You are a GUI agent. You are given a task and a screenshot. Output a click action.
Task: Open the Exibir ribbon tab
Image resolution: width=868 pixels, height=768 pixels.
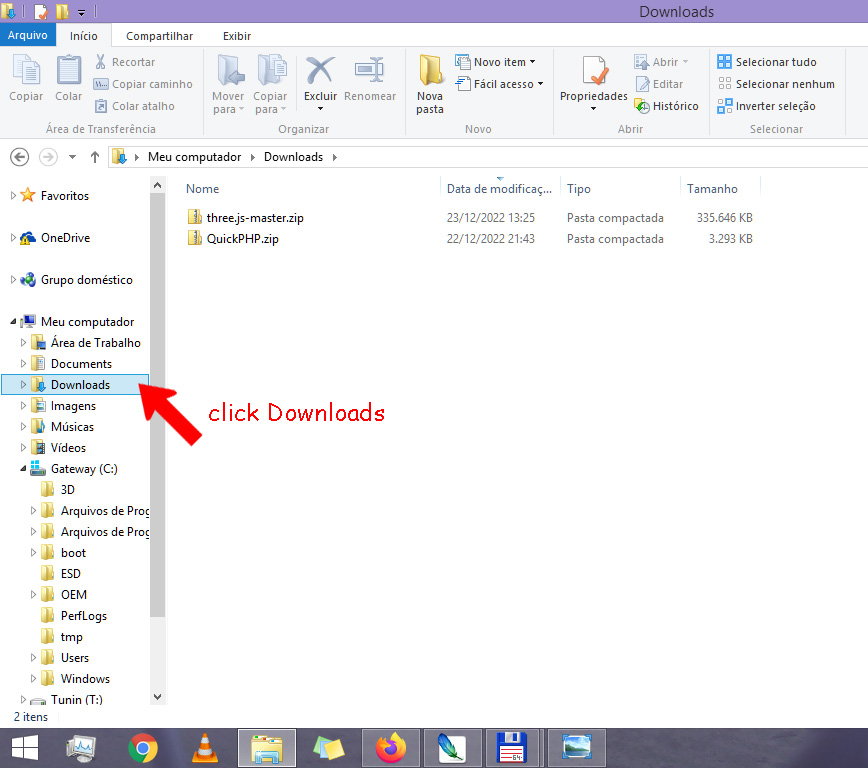point(237,36)
